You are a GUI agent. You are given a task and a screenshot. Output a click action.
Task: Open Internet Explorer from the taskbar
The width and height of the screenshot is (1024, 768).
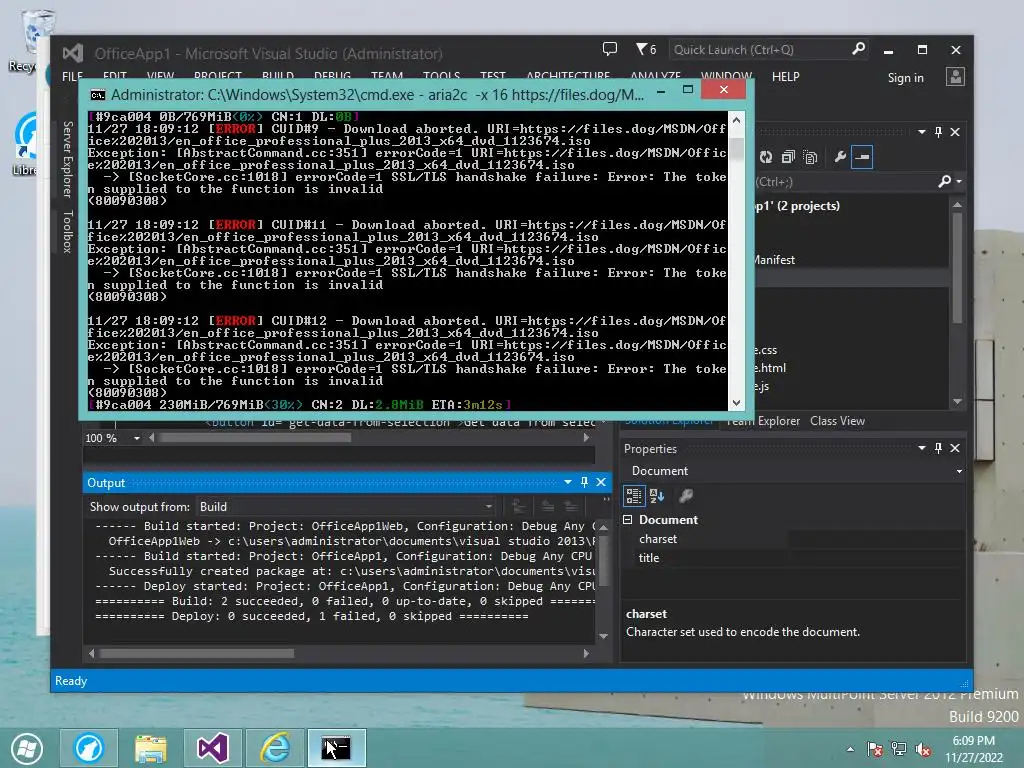click(275, 748)
